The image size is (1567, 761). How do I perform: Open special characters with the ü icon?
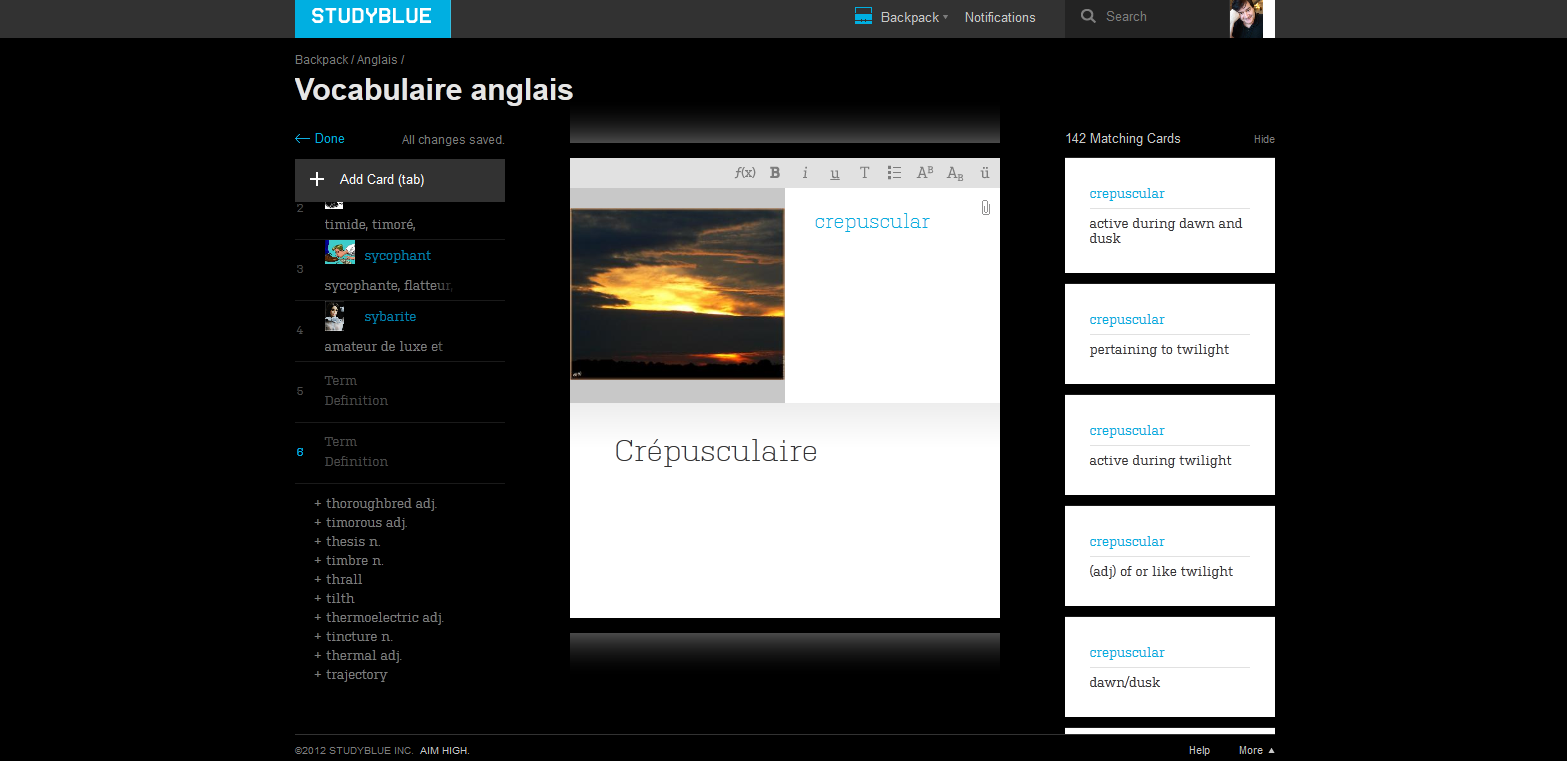point(984,172)
